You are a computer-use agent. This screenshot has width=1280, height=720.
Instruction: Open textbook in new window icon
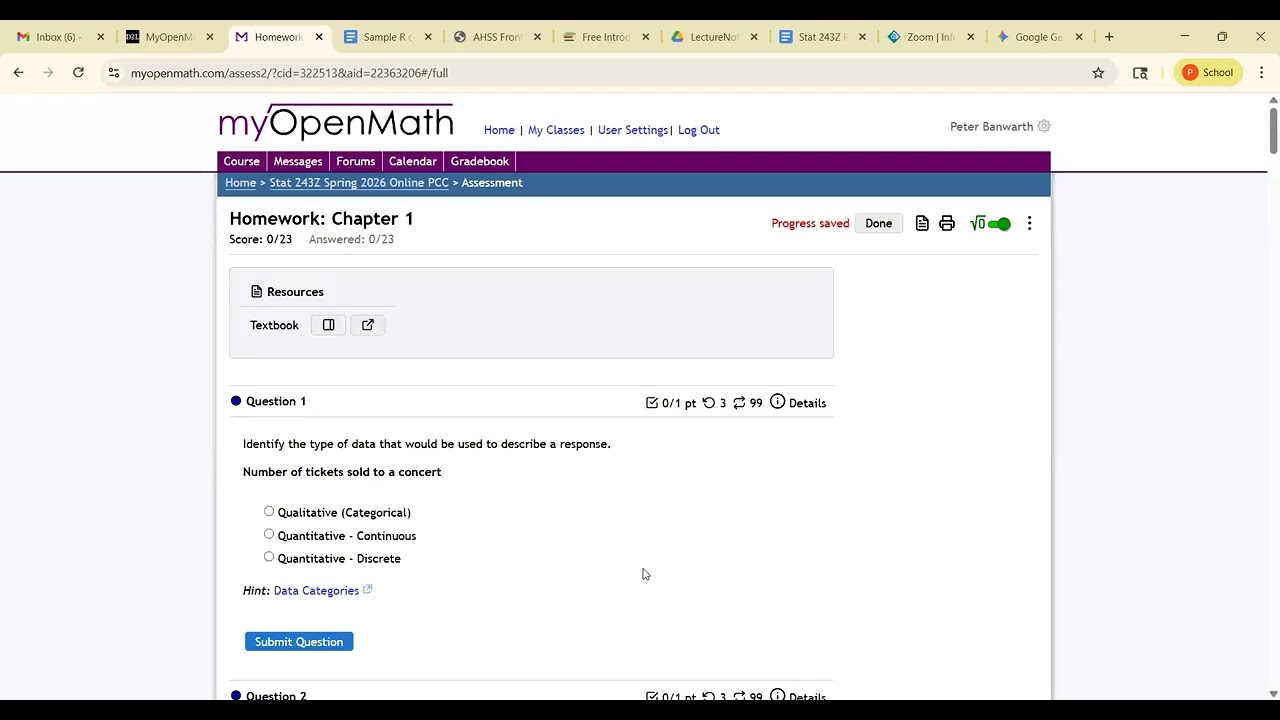point(368,325)
